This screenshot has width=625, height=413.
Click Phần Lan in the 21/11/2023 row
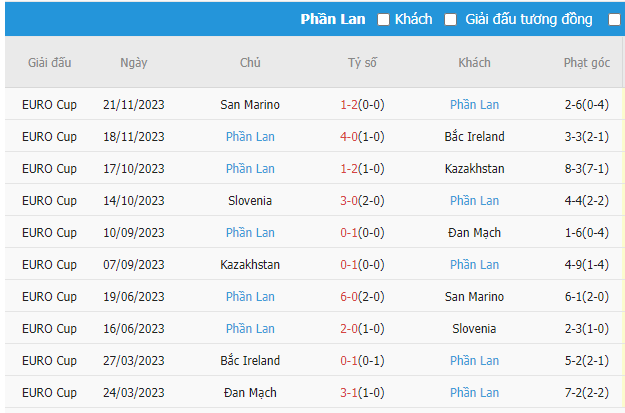[x=474, y=105]
